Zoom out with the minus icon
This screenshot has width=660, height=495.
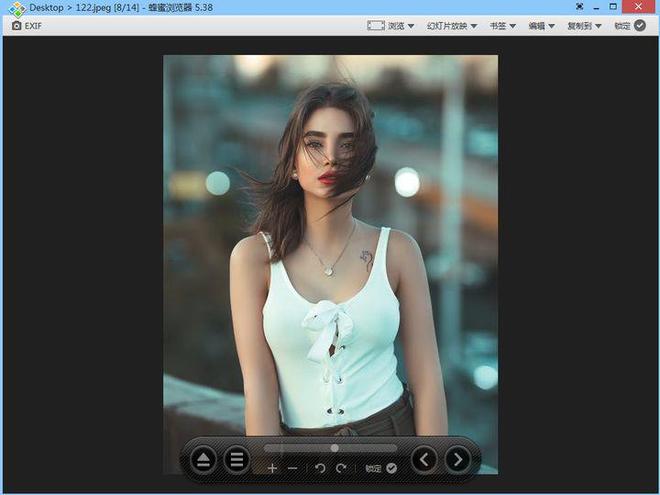click(292, 468)
